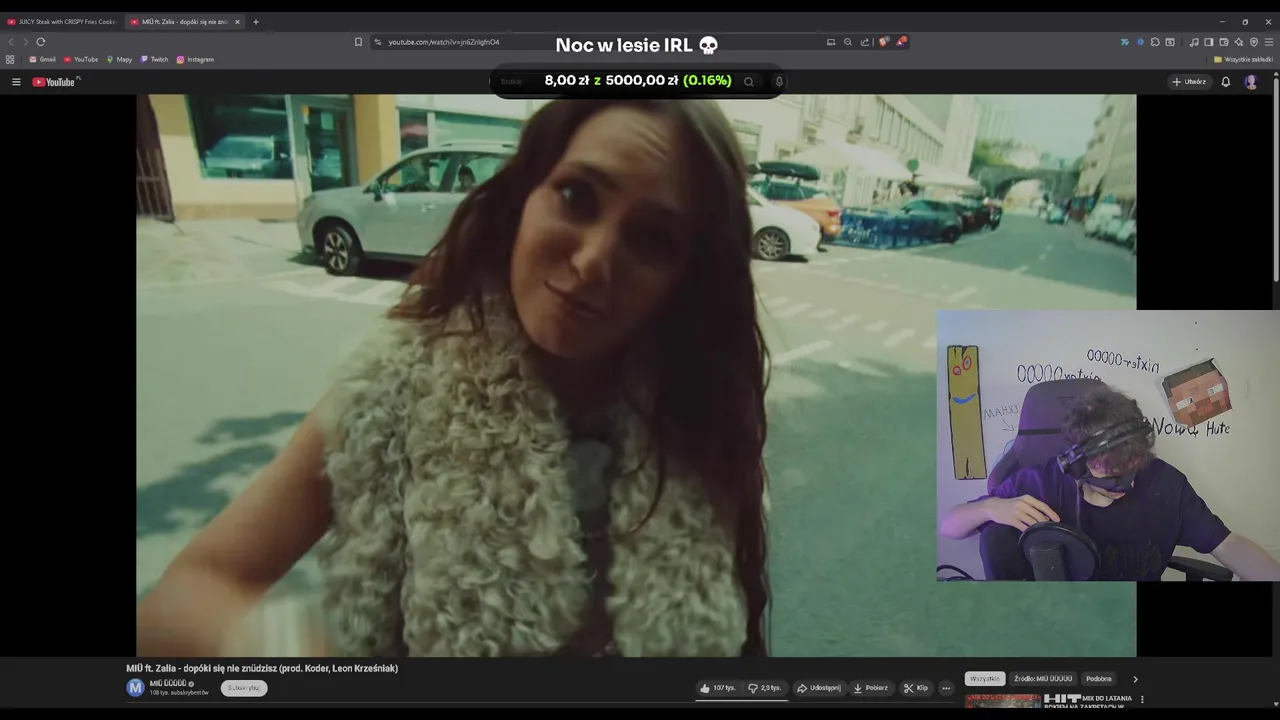Image resolution: width=1280 pixels, height=720 pixels.
Task: Open the music note toolbar icon
Action: click(1194, 42)
